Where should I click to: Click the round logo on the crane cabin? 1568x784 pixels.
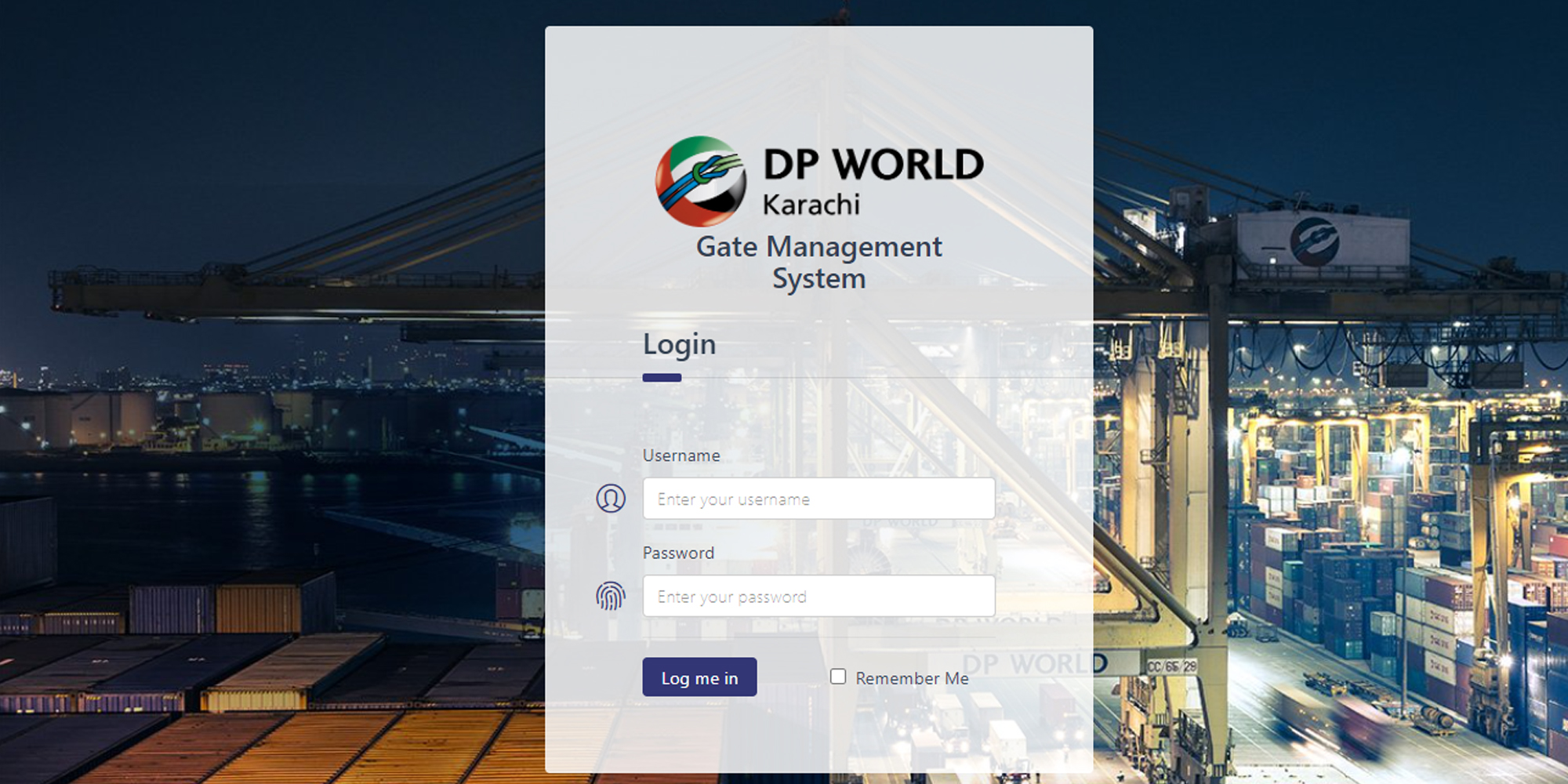point(1314,241)
